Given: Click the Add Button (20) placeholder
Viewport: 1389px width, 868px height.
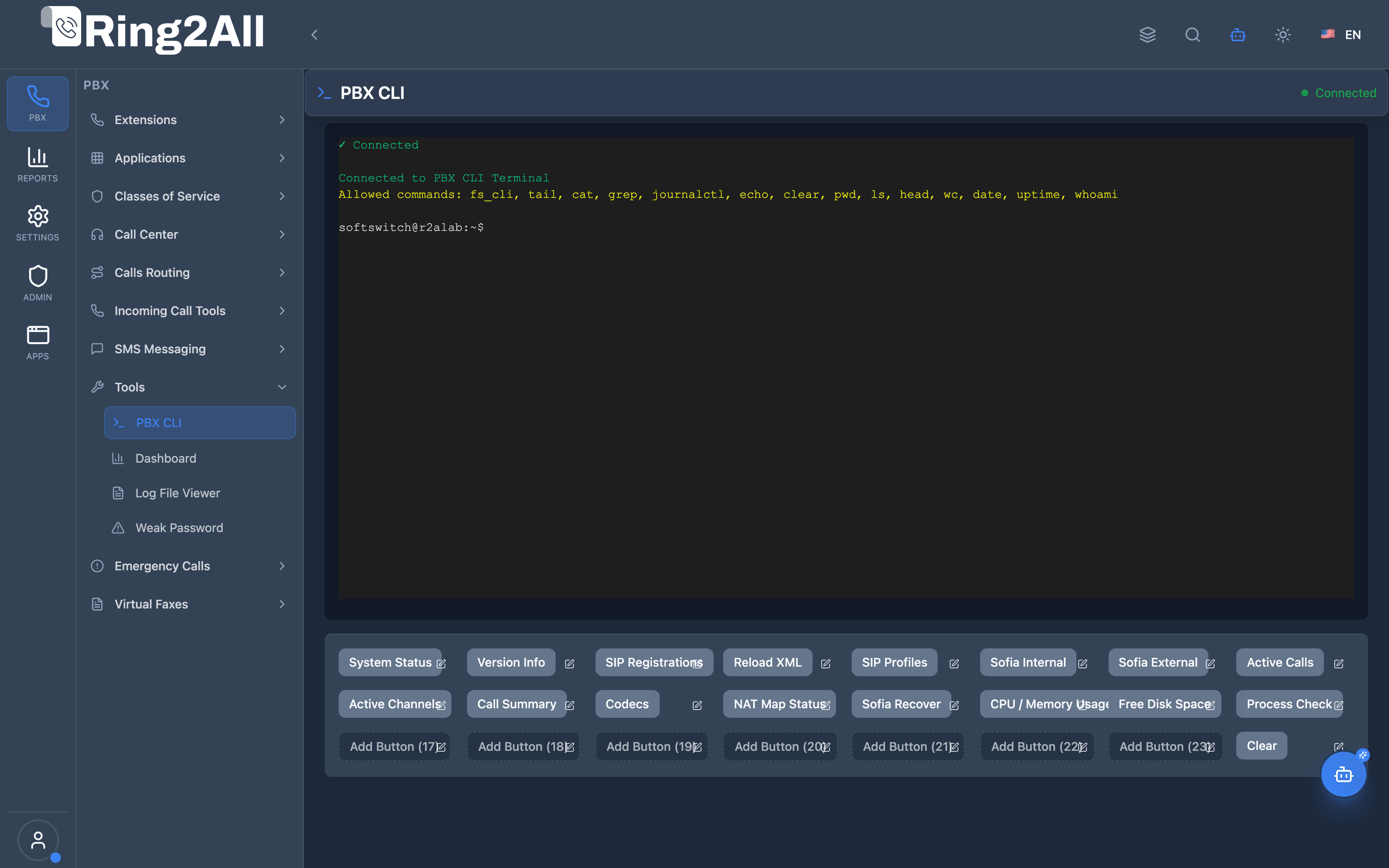Looking at the screenshot, I should point(780,746).
